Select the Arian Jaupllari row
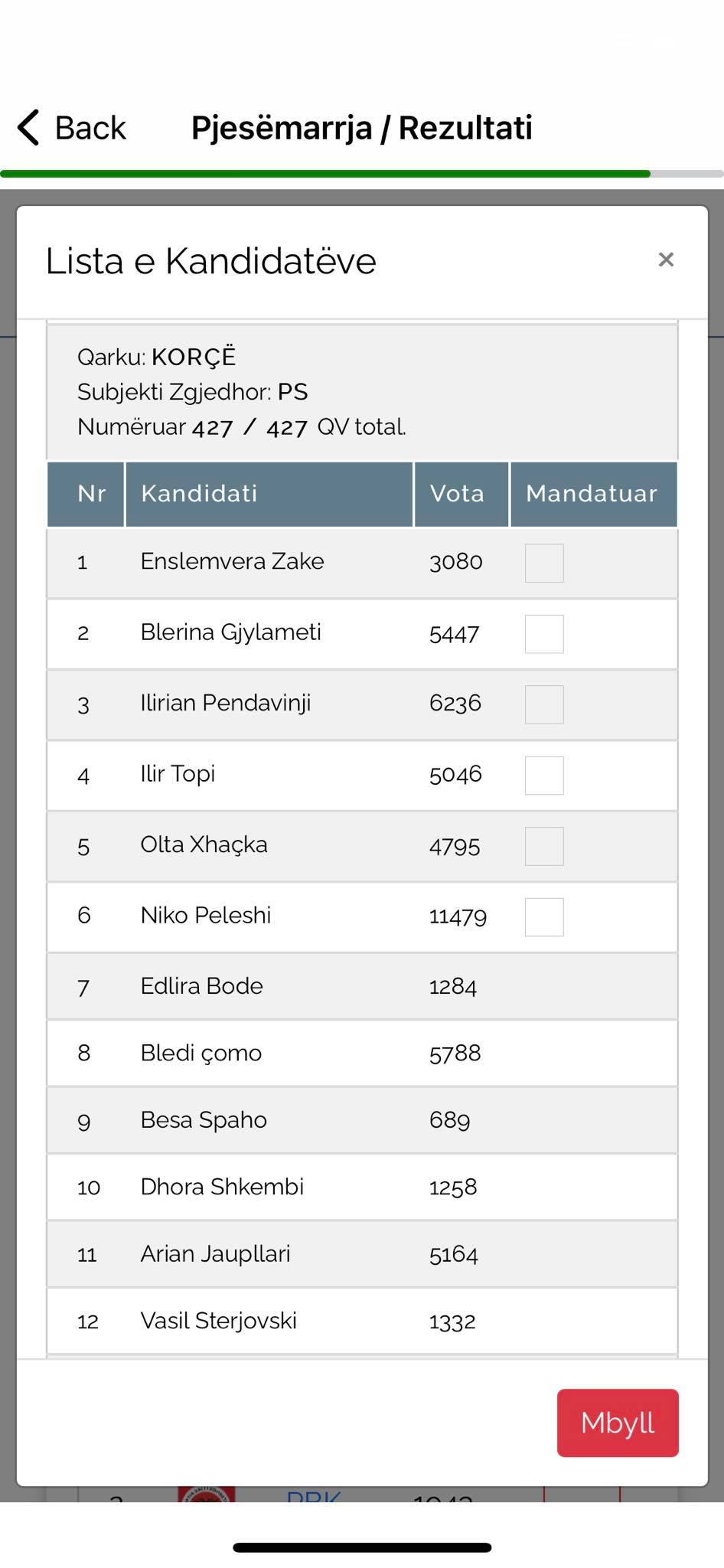Viewport: 724px width, 1568px height. click(x=362, y=1254)
